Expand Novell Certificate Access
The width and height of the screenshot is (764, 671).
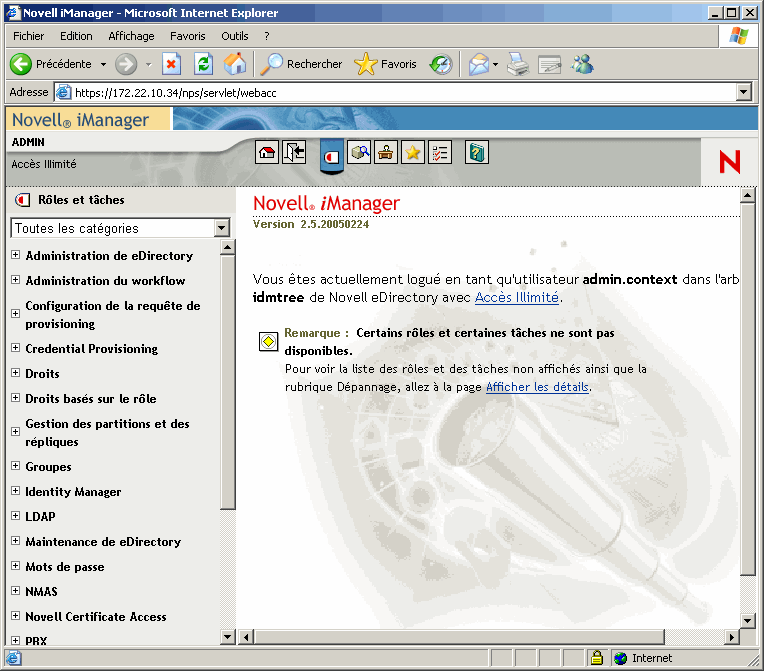click(x=16, y=615)
